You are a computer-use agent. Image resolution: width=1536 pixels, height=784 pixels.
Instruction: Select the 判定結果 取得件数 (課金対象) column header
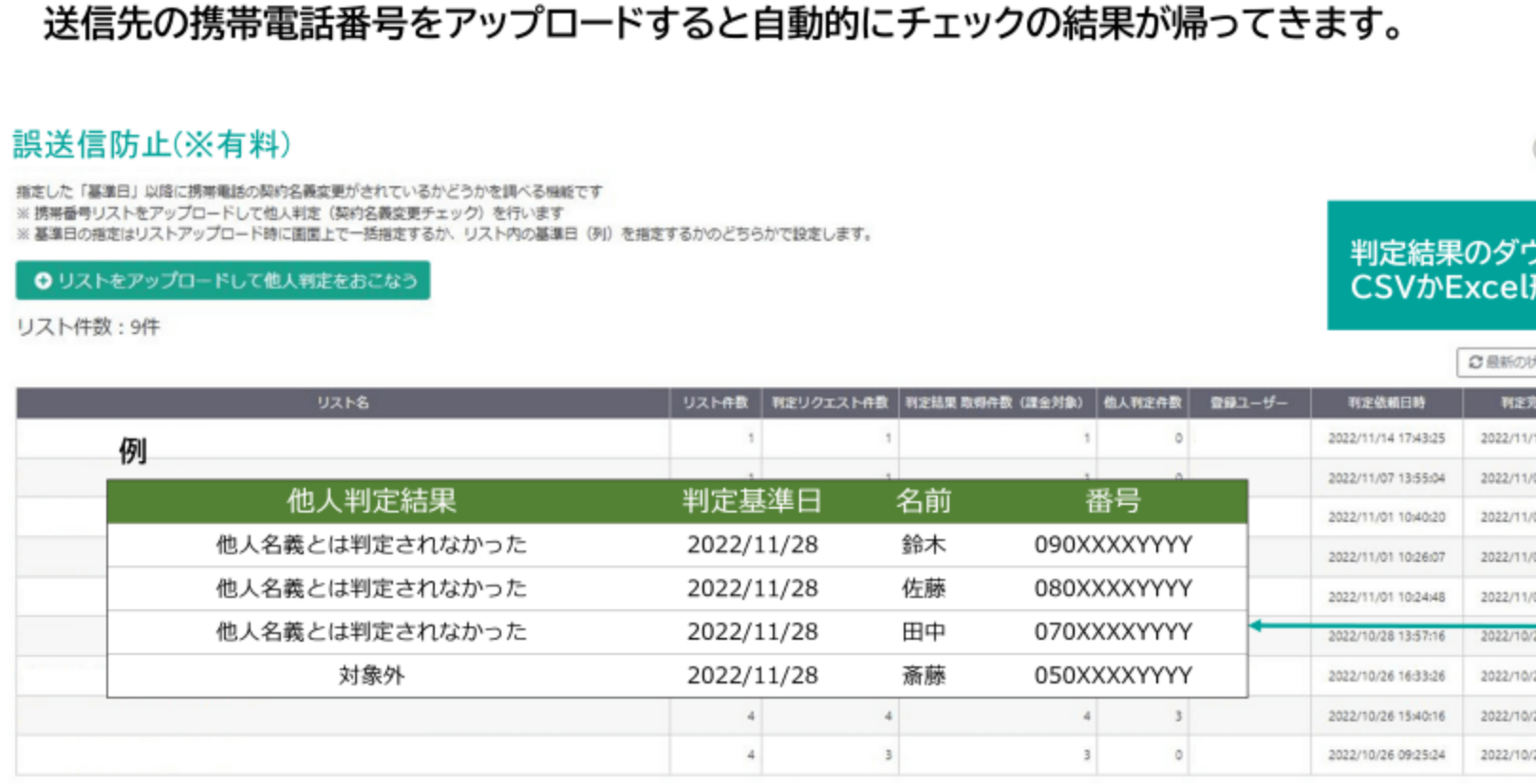coord(998,402)
